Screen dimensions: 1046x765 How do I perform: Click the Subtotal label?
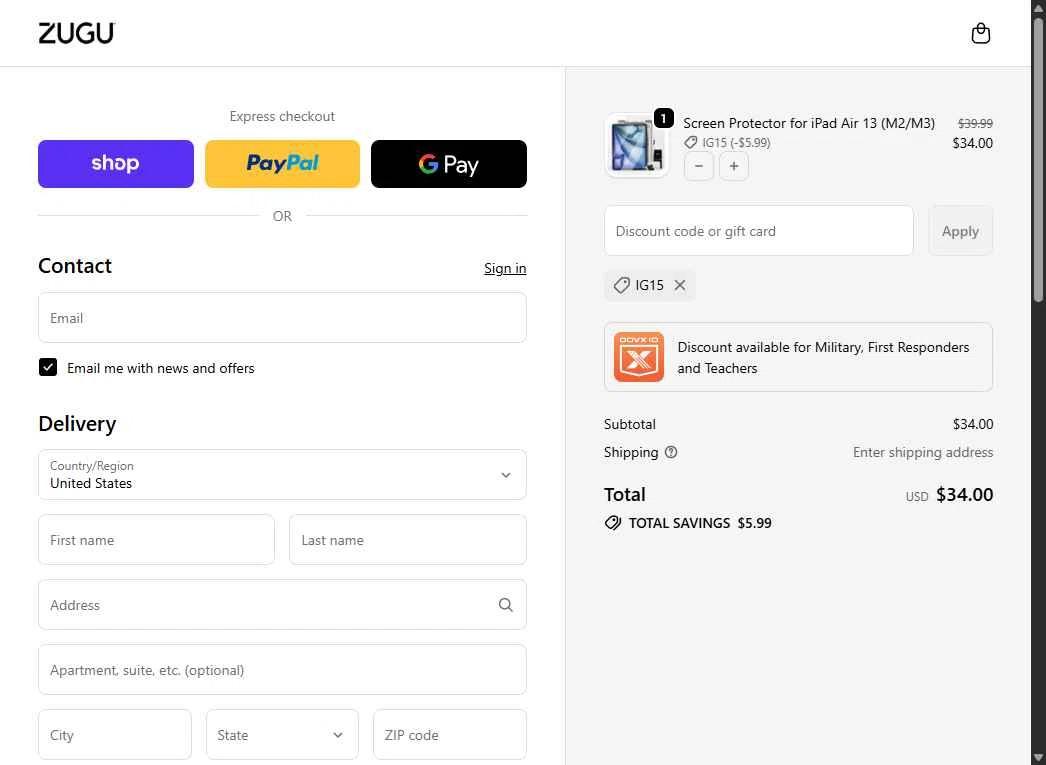(x=630, y=424)
